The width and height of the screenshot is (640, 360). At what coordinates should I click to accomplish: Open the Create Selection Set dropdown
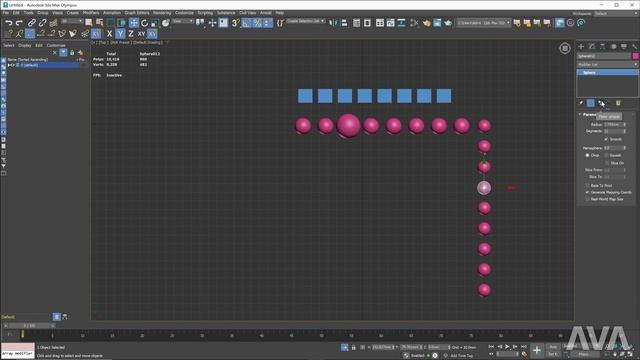[x=306, y=21]
